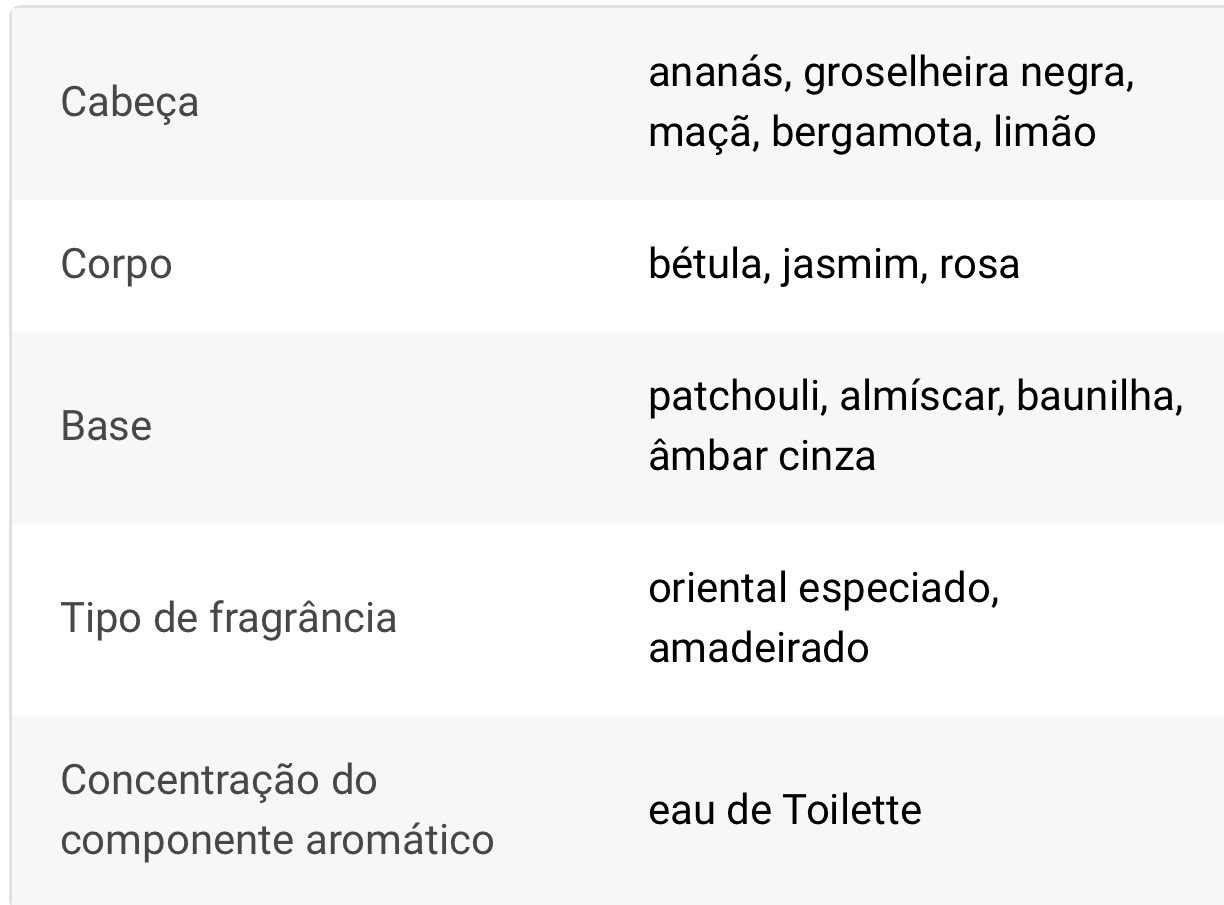Click the oriental especiado value
1224x905 pixels.
click(823, 588)
